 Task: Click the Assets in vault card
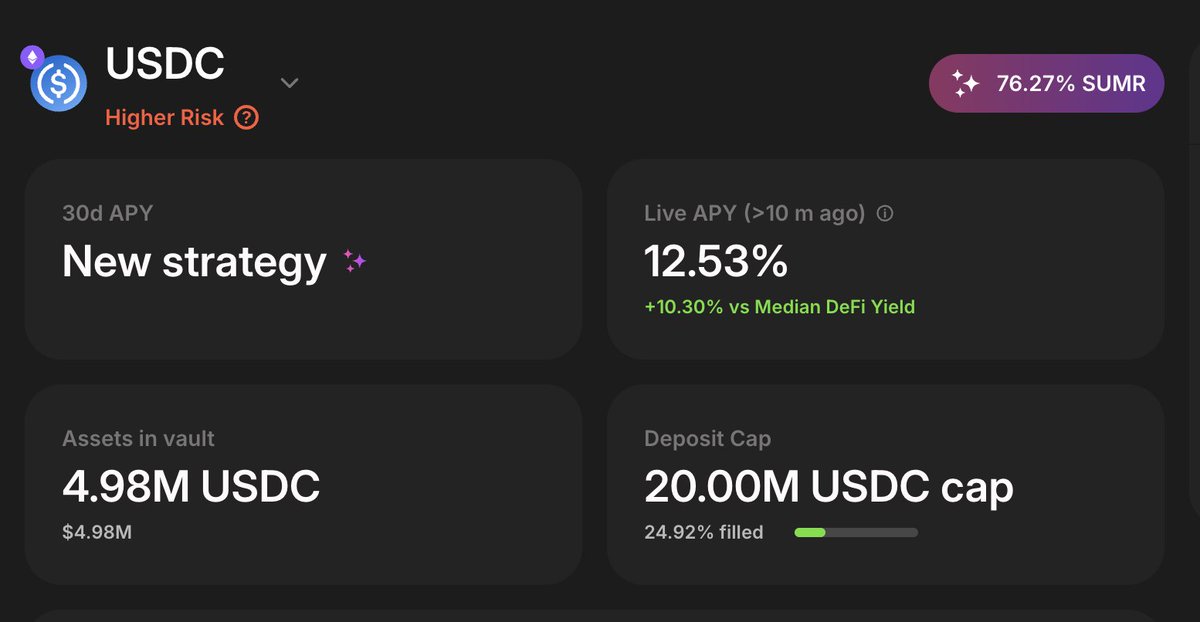tap(304, 485)
